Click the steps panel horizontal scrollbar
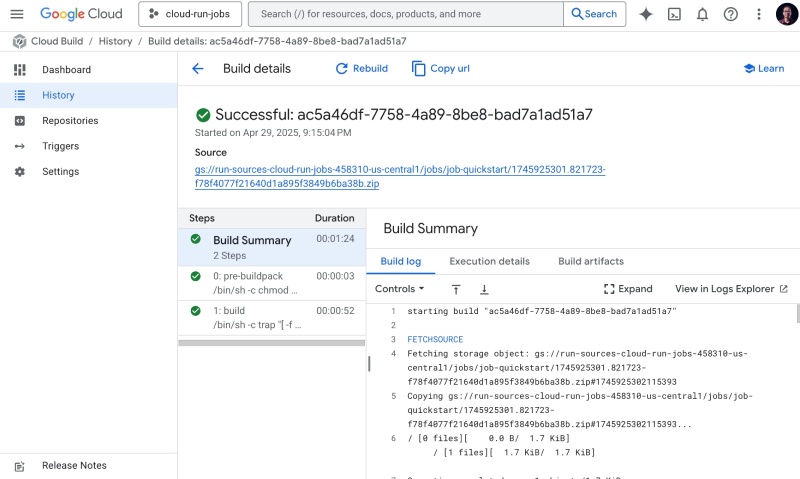Image resolution: width=800 pixels, height=479 pixels. [x=272, y=343]
